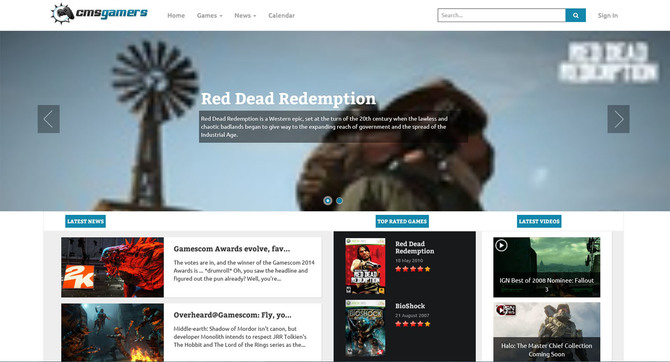Open Halo Master Chief Collection video
The width and height of the screenshot is (670, 362).
[547, 332]
